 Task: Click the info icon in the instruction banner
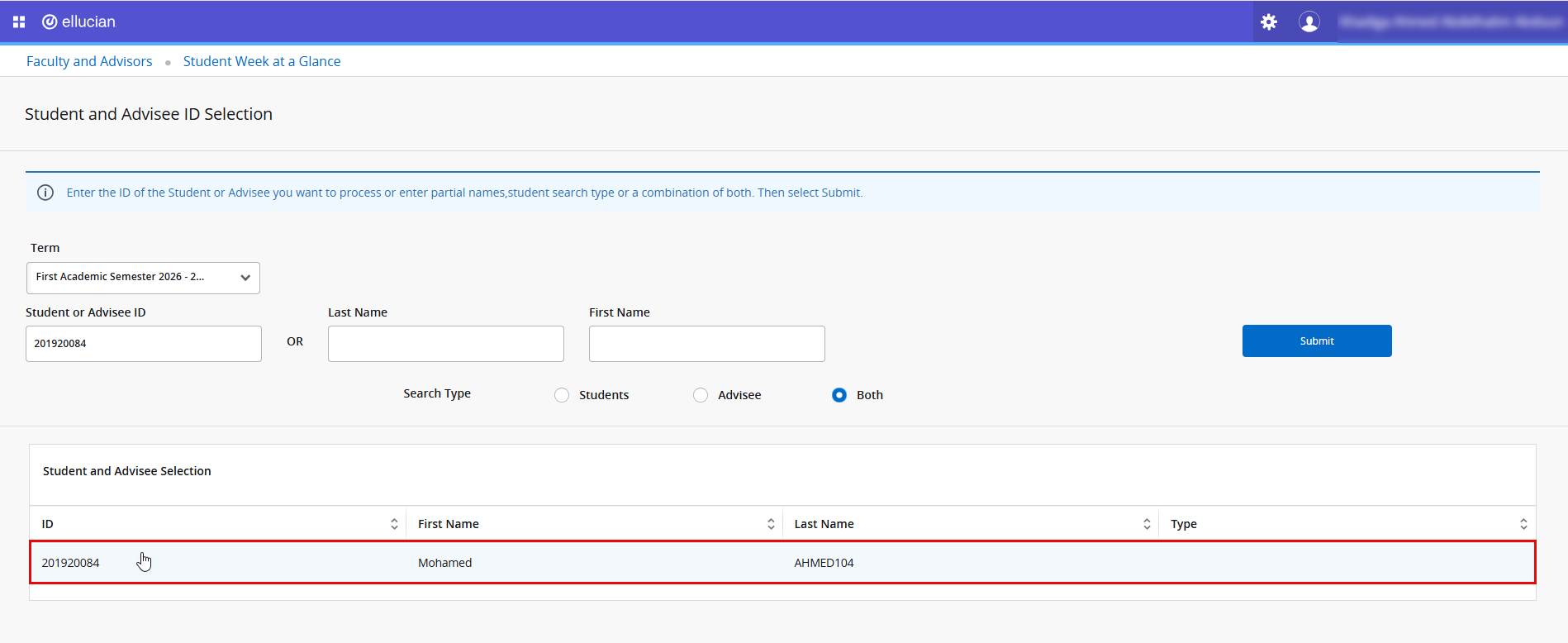45,193
